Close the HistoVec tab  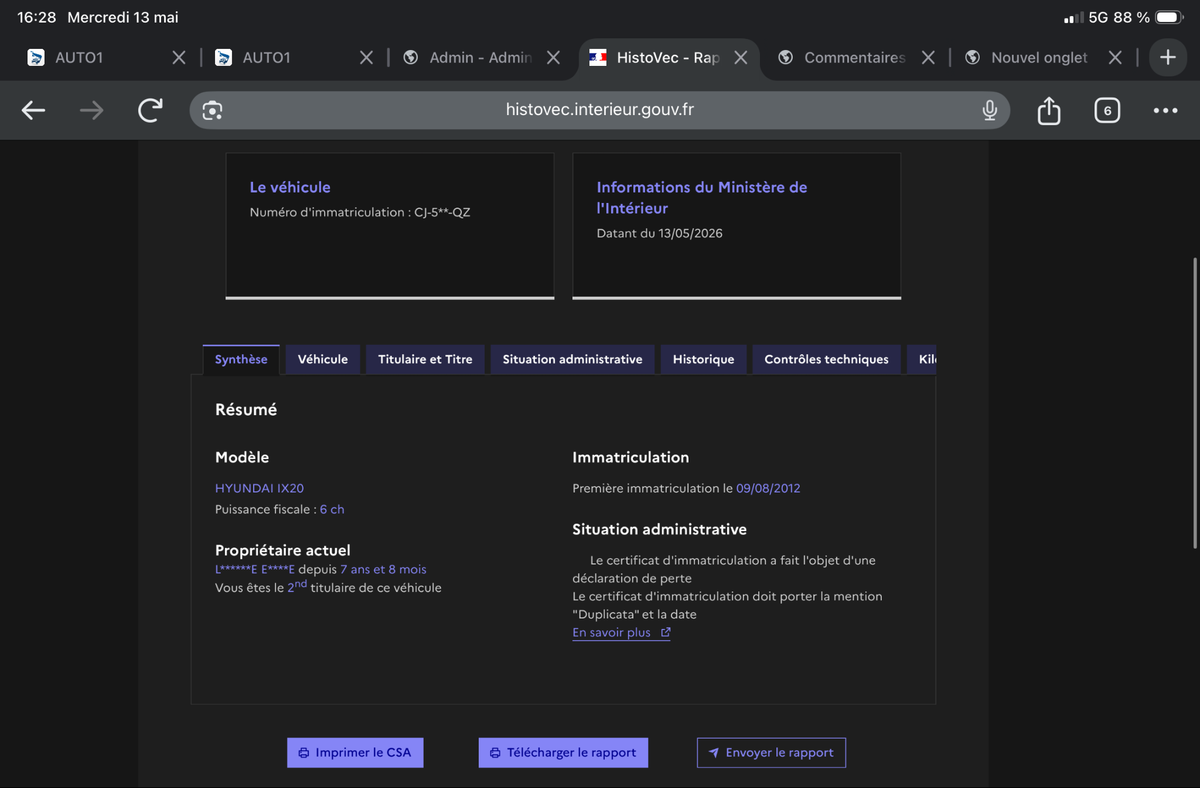point(740,58)
